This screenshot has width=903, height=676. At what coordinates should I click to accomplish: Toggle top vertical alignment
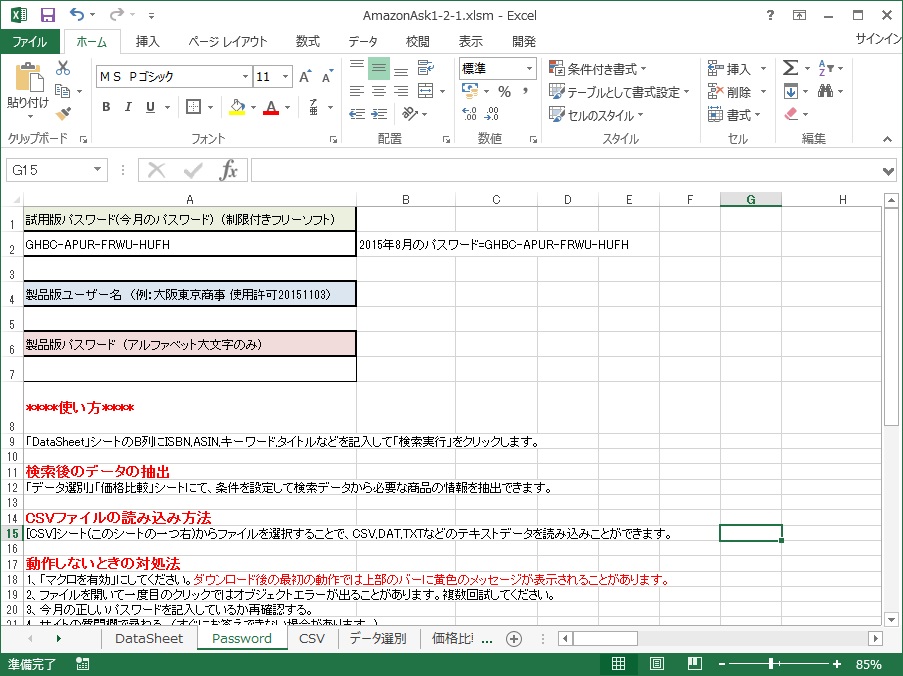tap(357, 67)
